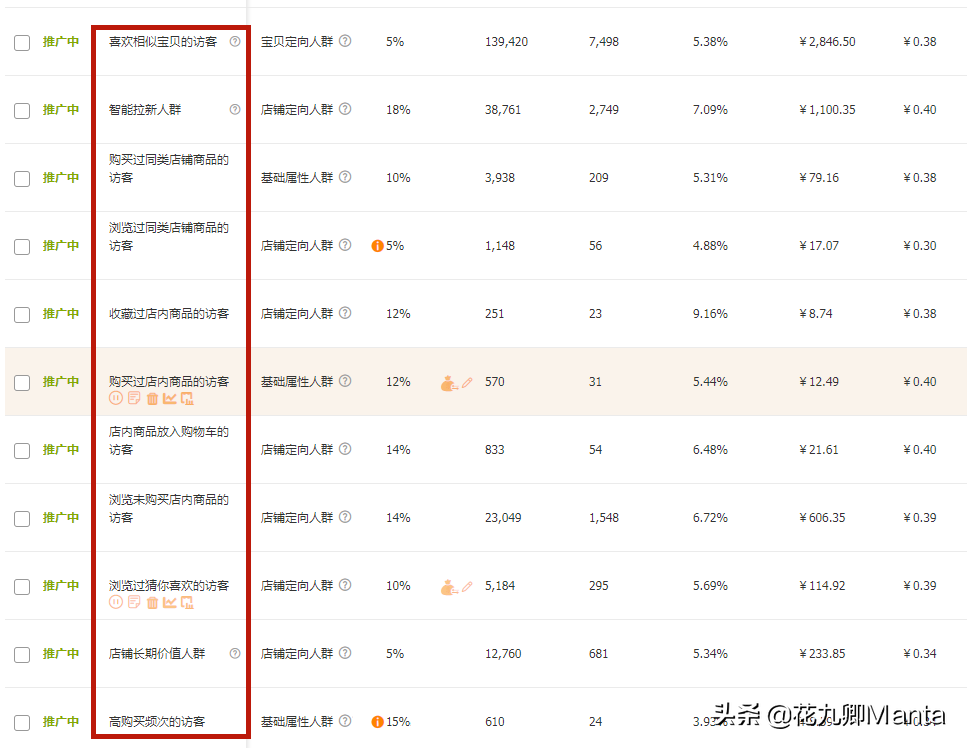Viewport: 967px width, 748px height.
Task: Click cost-per-click ¥0.30
Action: click(x=920, y=245)
